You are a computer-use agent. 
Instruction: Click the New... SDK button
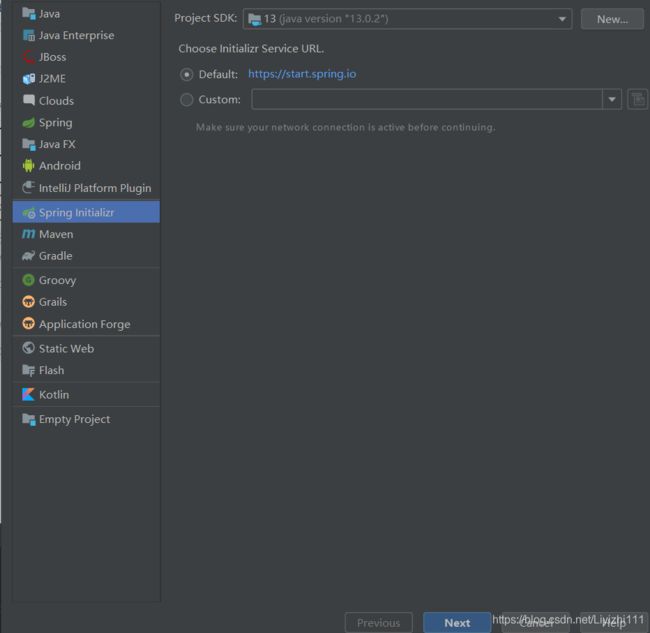[x=612, y=19]
